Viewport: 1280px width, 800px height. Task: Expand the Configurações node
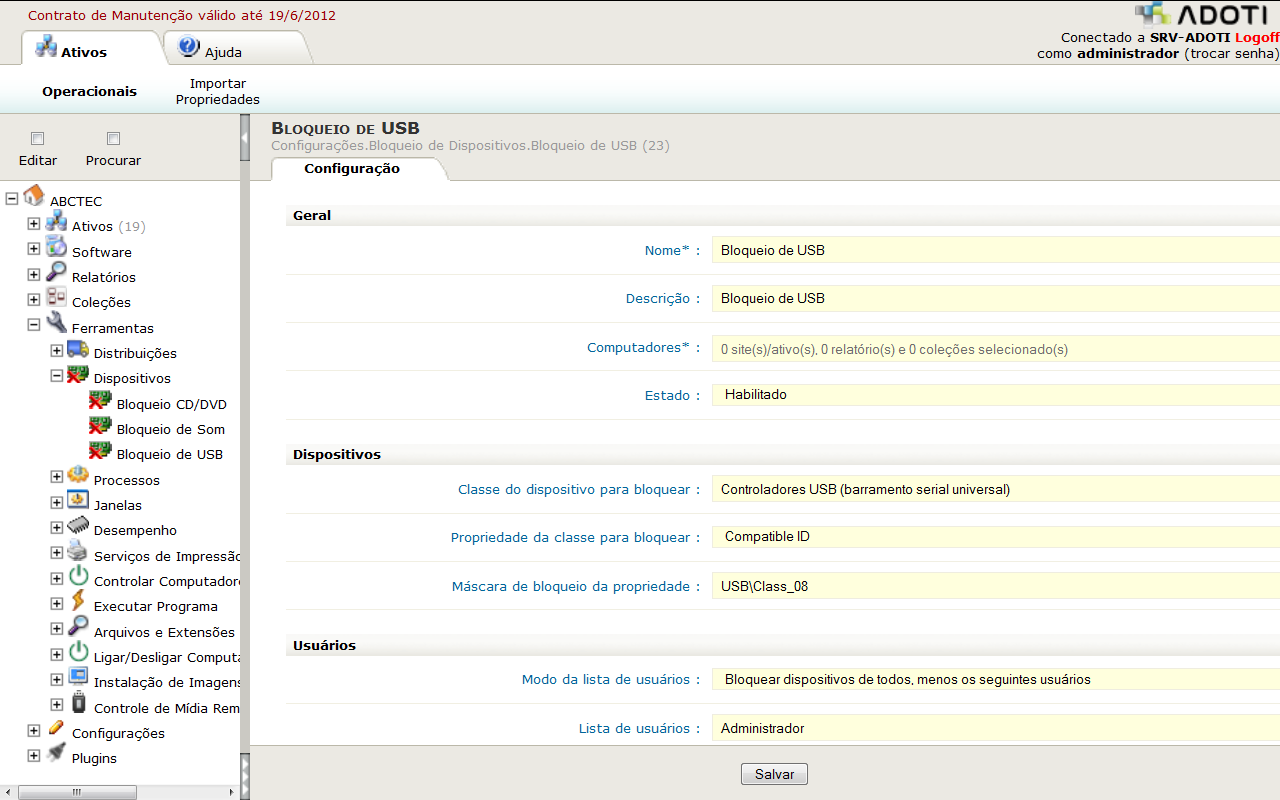(x=34, y=730)
